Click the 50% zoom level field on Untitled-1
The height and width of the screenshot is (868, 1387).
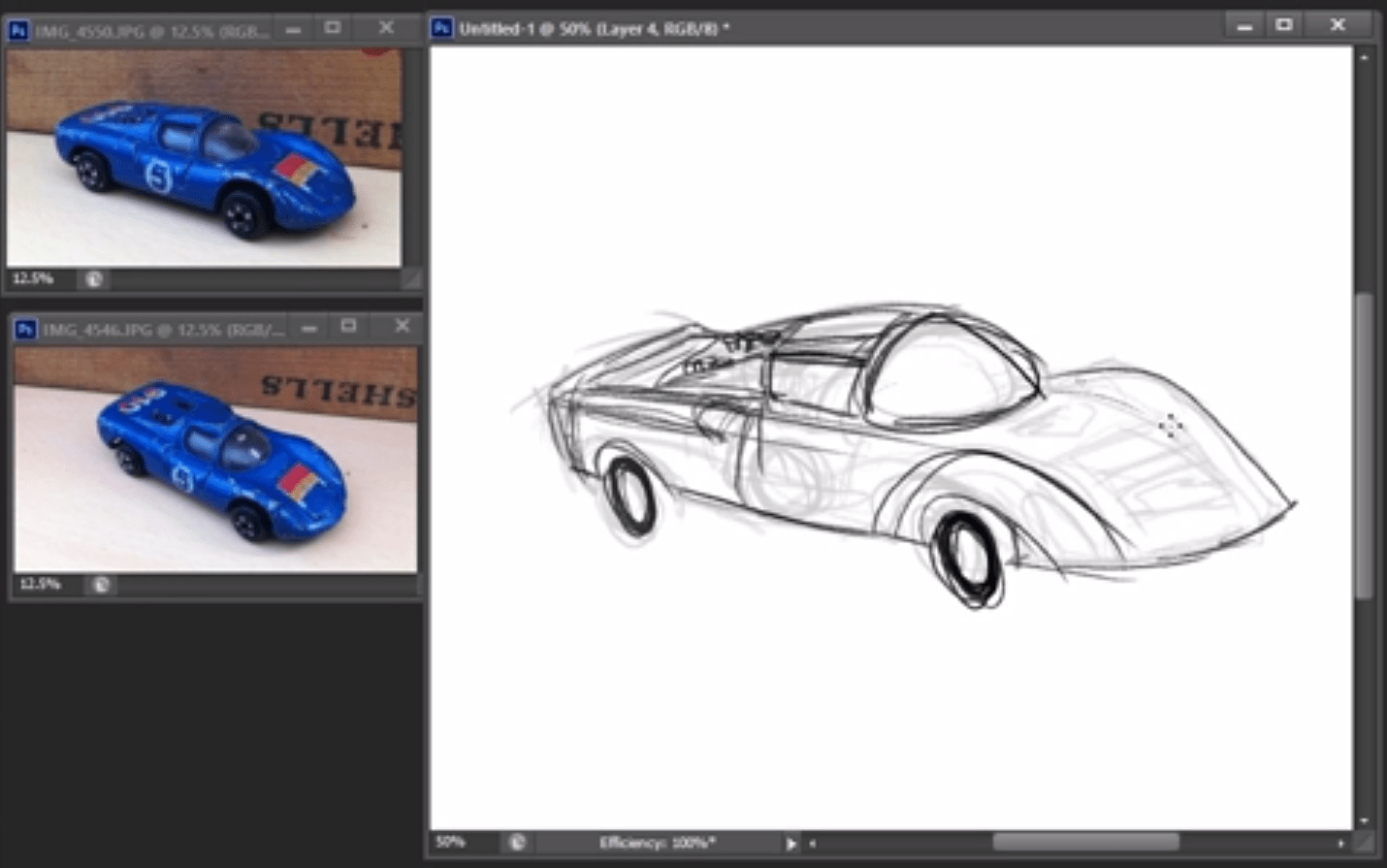[451, 843]
